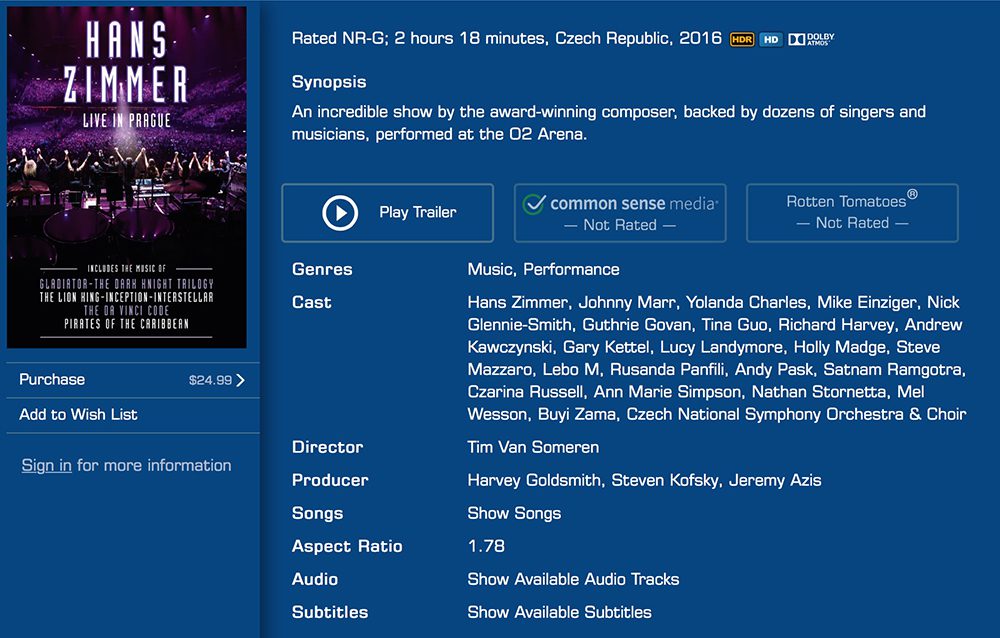
Task: Select producer Harvey Goldsmith
Action: click(x=534, y=480)
